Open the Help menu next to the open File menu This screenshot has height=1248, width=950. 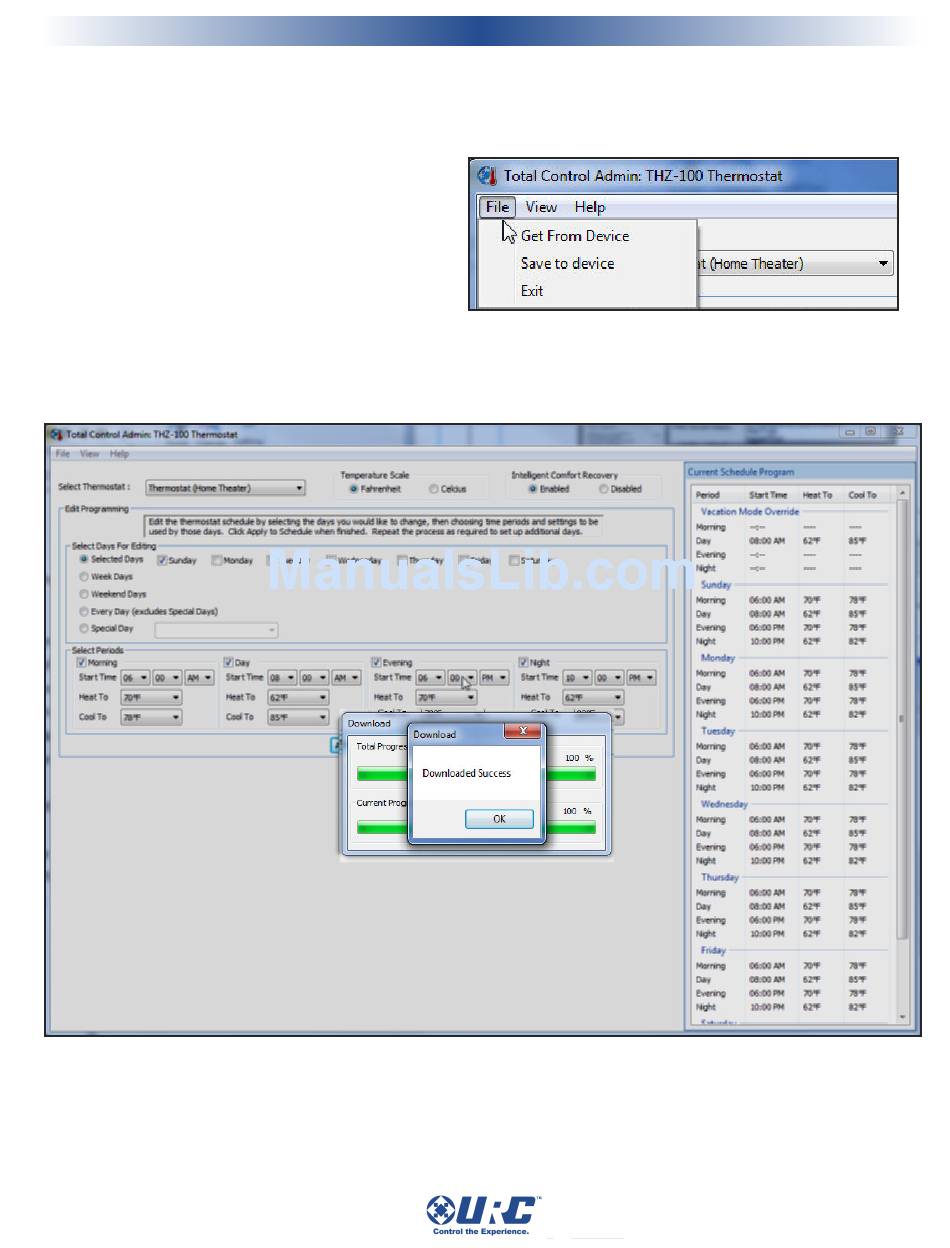point(590,207)
